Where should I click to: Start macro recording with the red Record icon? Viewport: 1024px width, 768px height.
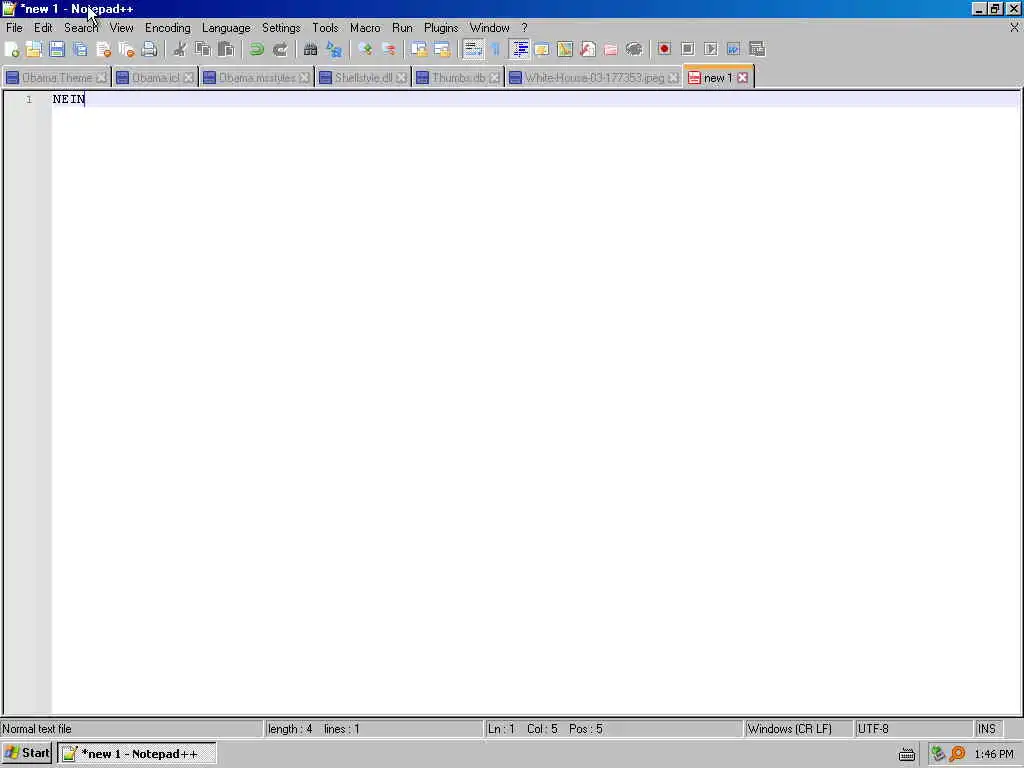point(664,49)
